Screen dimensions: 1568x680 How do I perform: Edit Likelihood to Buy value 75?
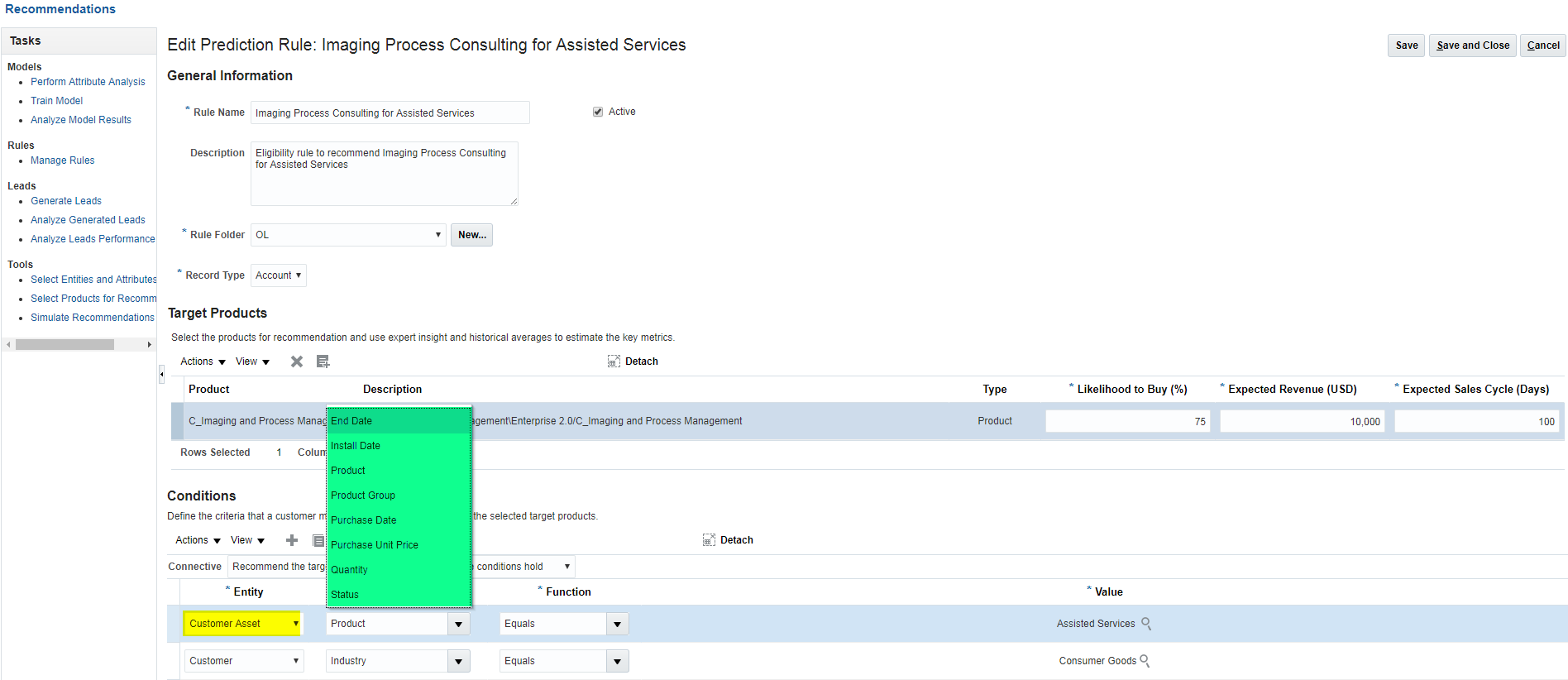click(x=1128, y=421)
